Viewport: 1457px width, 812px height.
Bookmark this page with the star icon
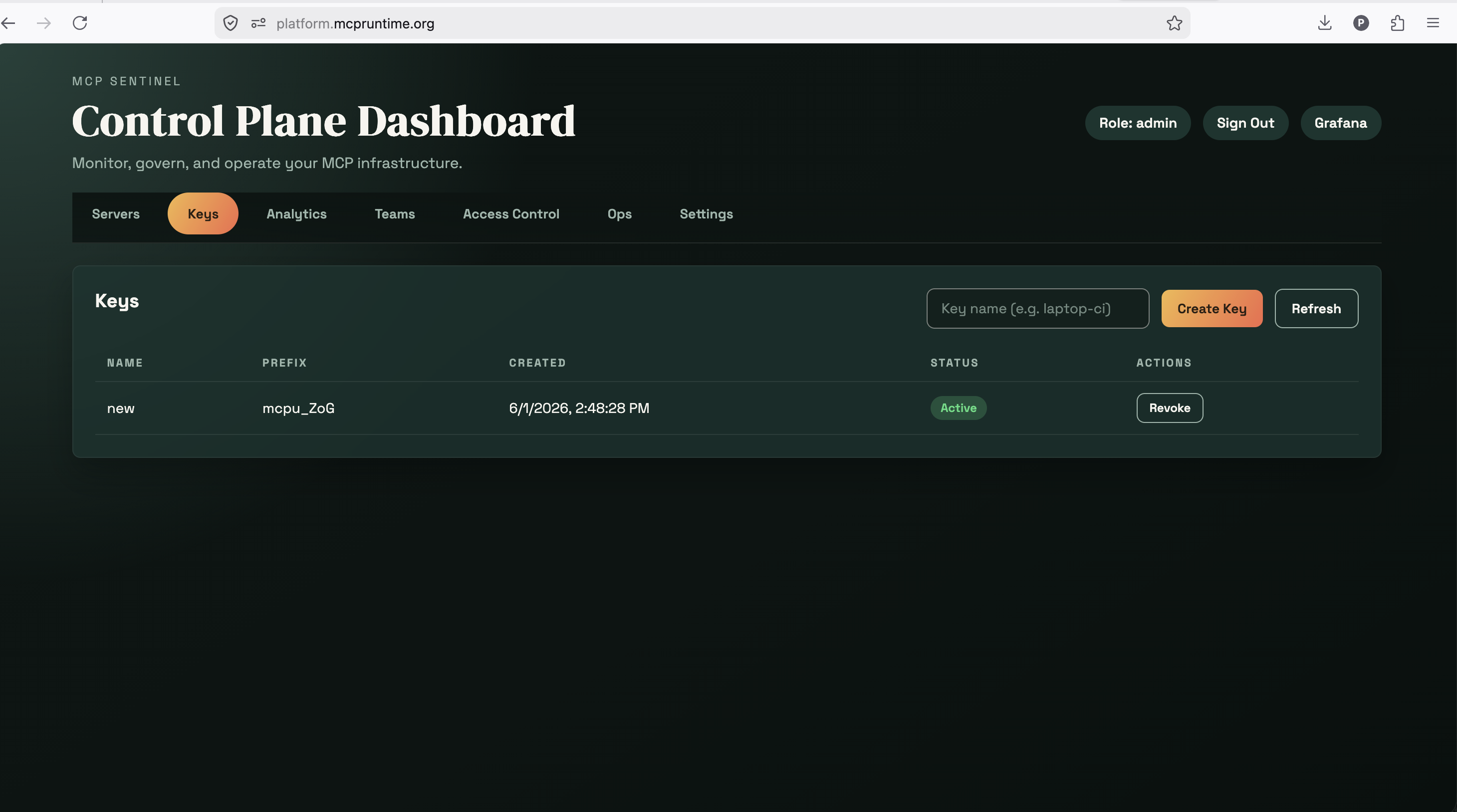coord(1174,23)
